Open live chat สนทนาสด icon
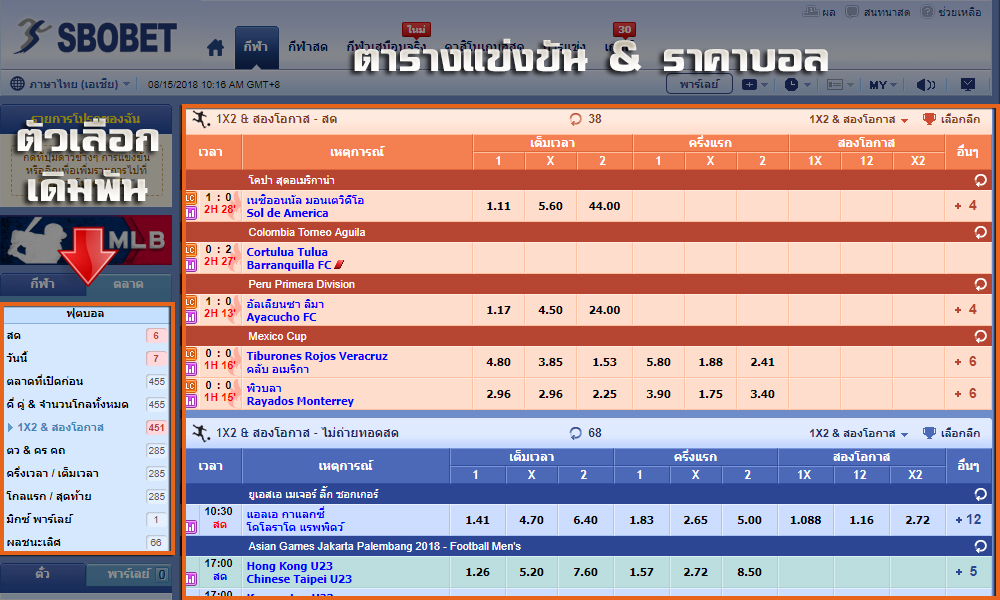 [852, 11]
